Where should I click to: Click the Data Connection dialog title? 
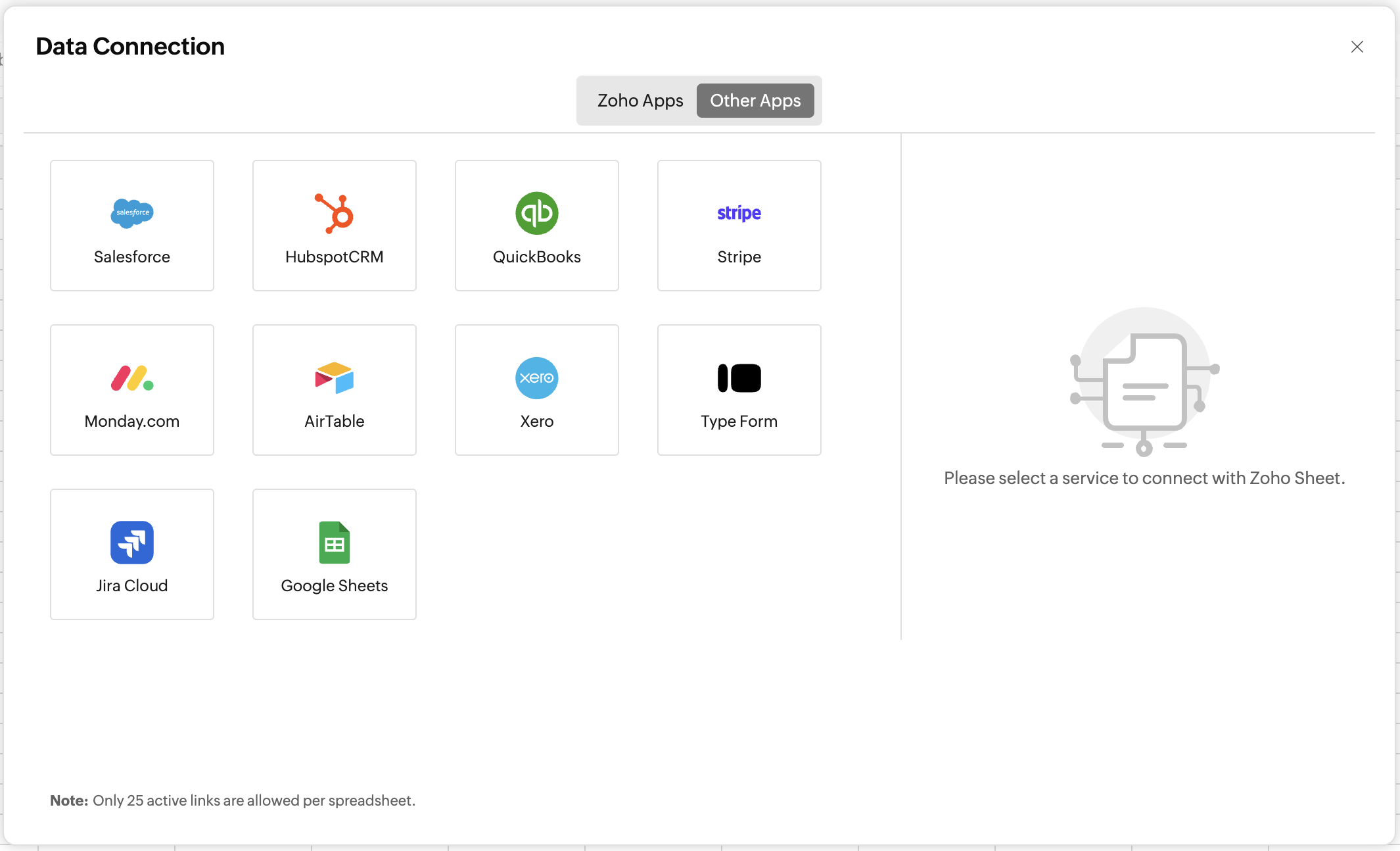tap(130, 47)
